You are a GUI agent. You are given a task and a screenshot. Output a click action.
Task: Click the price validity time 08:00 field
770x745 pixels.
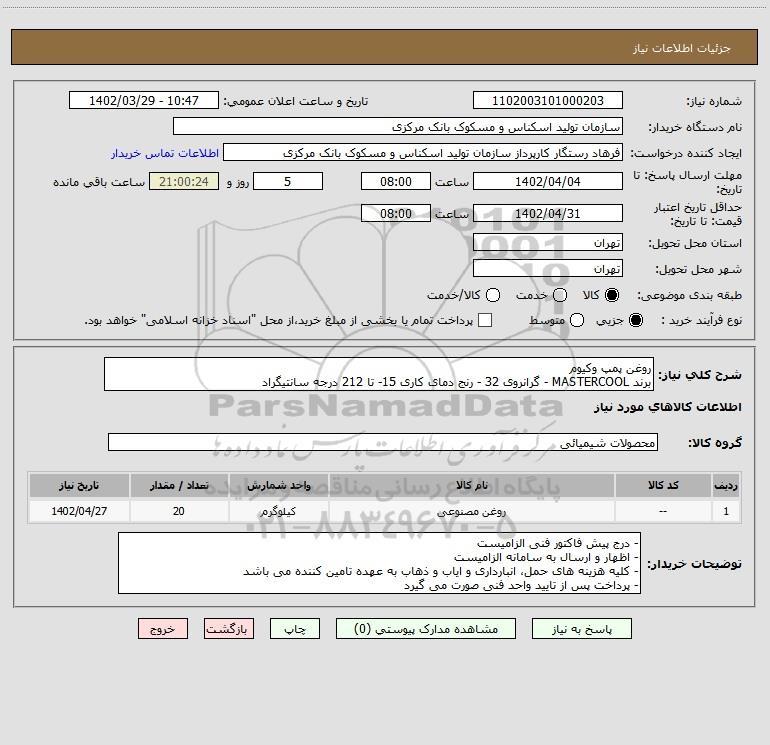(x=396, y=213)
